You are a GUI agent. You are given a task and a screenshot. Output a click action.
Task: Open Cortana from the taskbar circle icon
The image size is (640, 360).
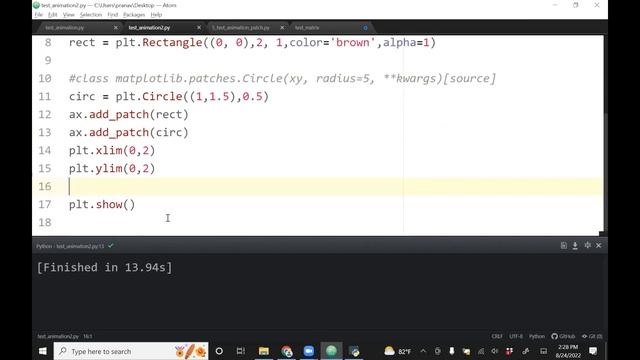click(219, 351)
